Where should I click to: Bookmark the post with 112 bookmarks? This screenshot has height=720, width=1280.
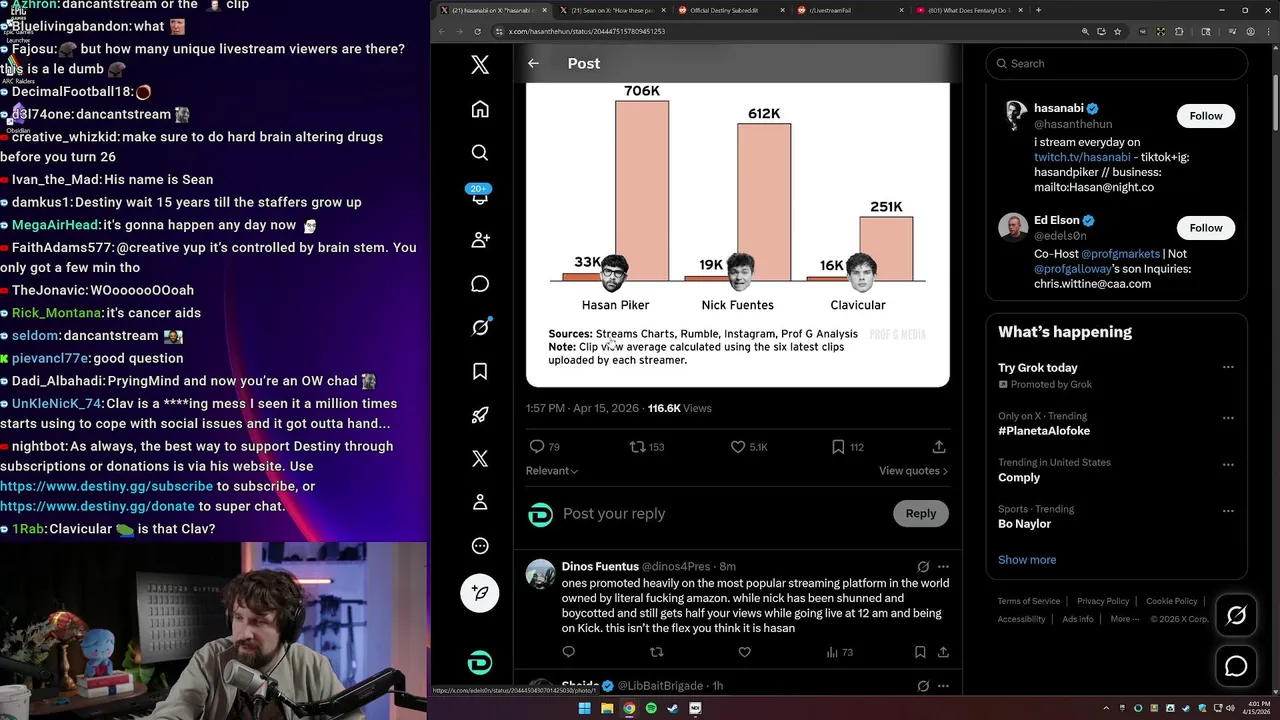[847, 447]
